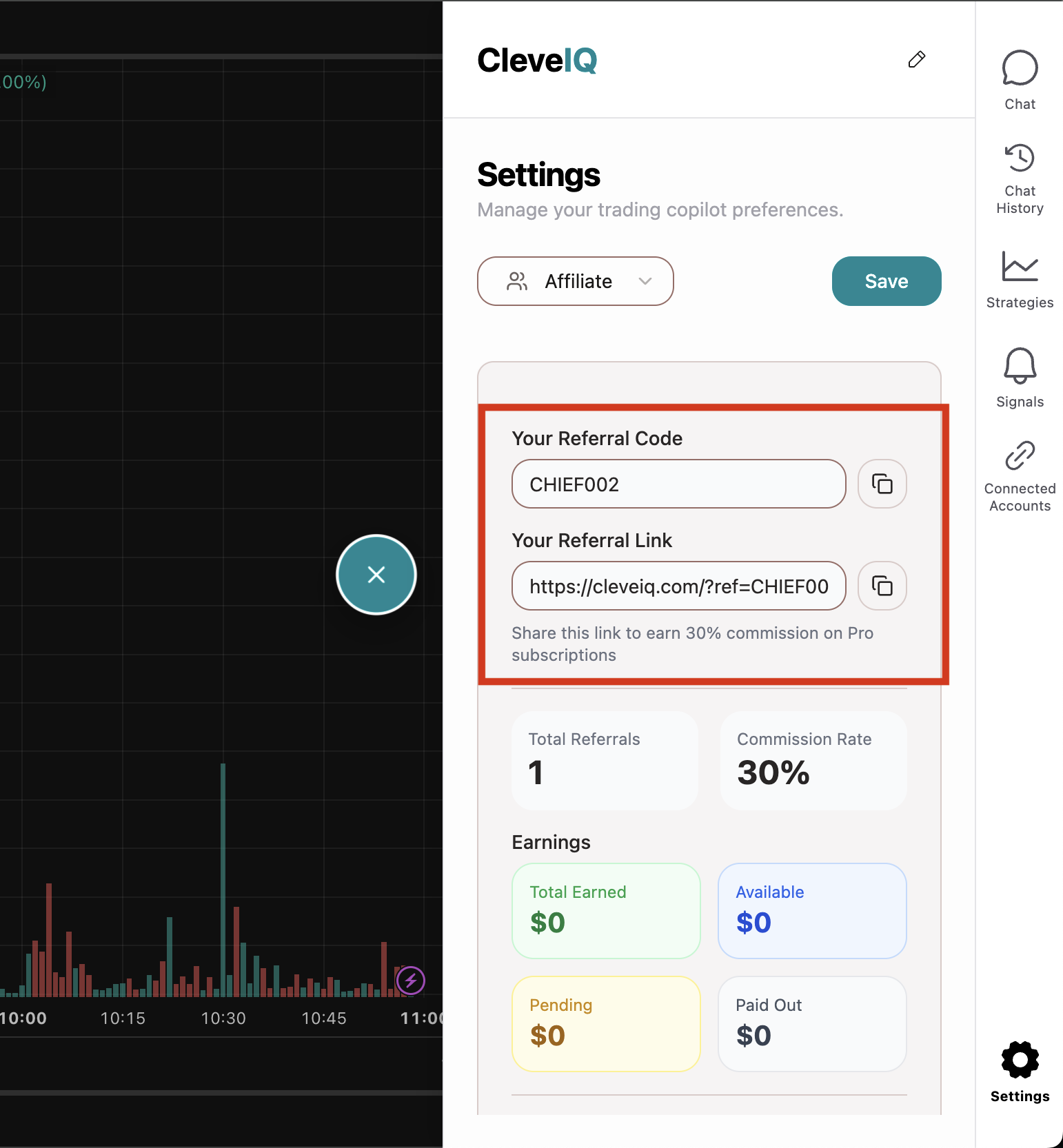Open the Chat panel icon
Screen dimensions: 1063x1148
[x=1020, y=69]
